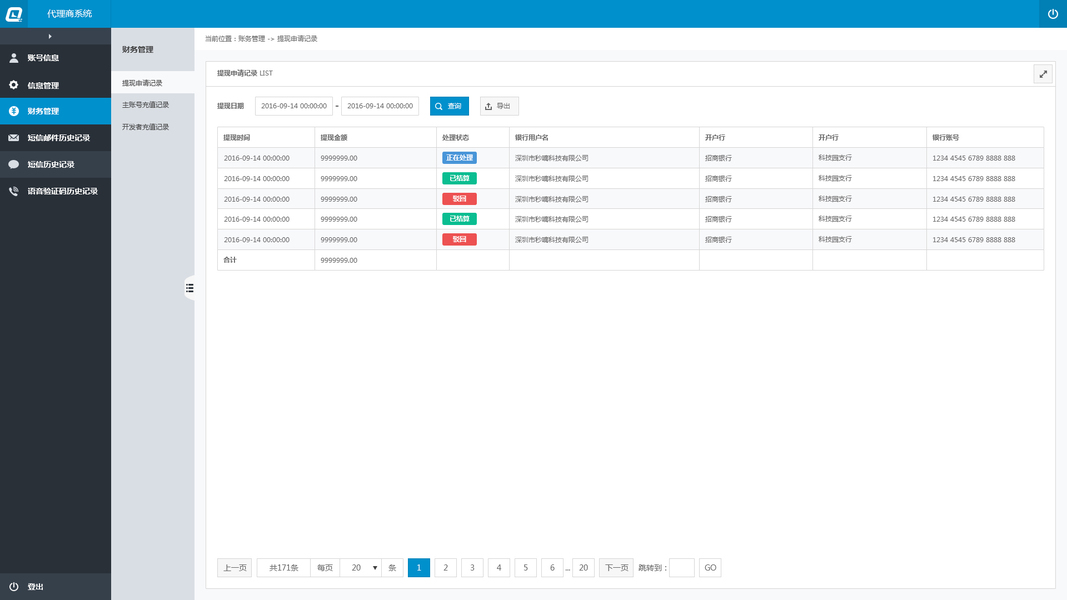Image resolution: width=1067 pixels, height=600 pixels.
Task: Click the 上一页 previous page button
Action: (235, 567)
